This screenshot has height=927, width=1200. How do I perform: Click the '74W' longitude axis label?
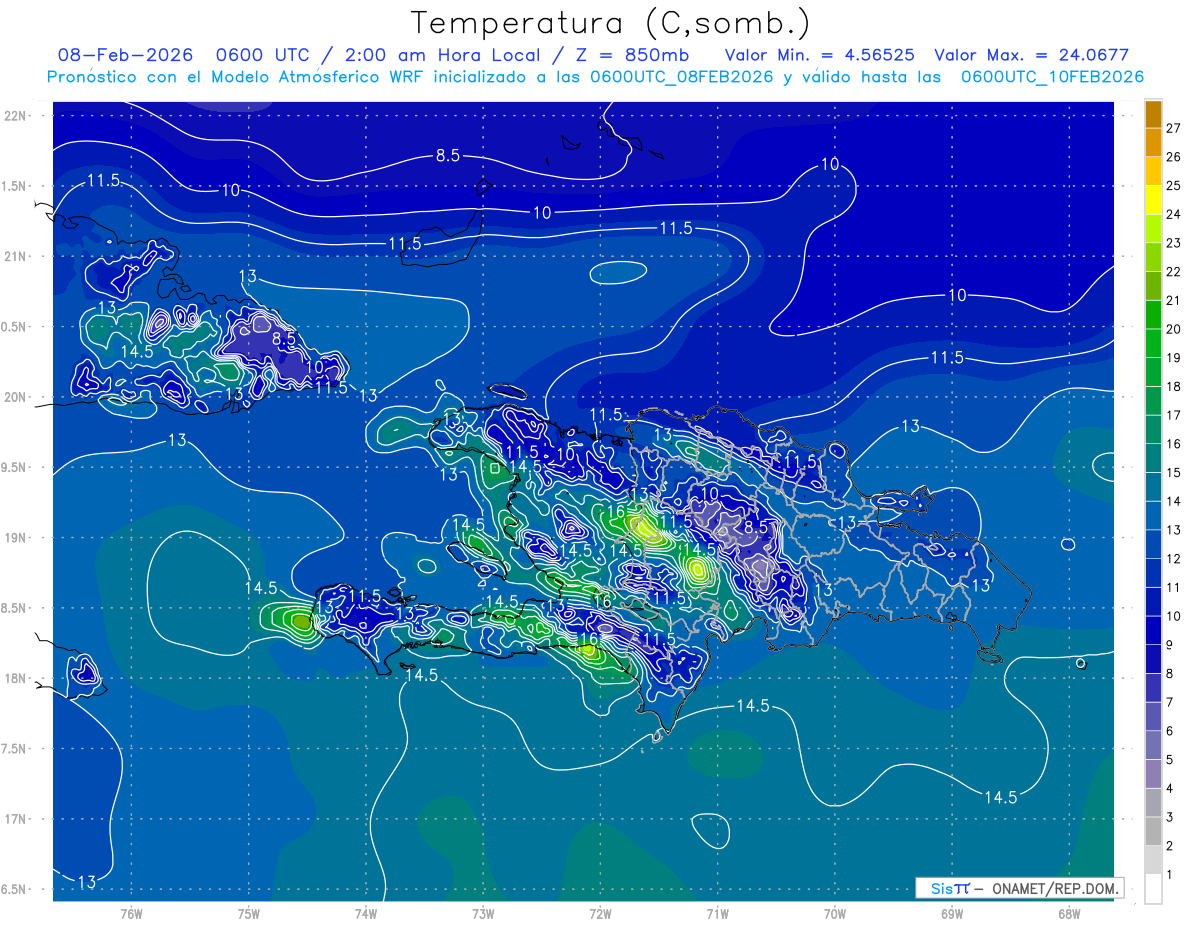tap(366, 913)
